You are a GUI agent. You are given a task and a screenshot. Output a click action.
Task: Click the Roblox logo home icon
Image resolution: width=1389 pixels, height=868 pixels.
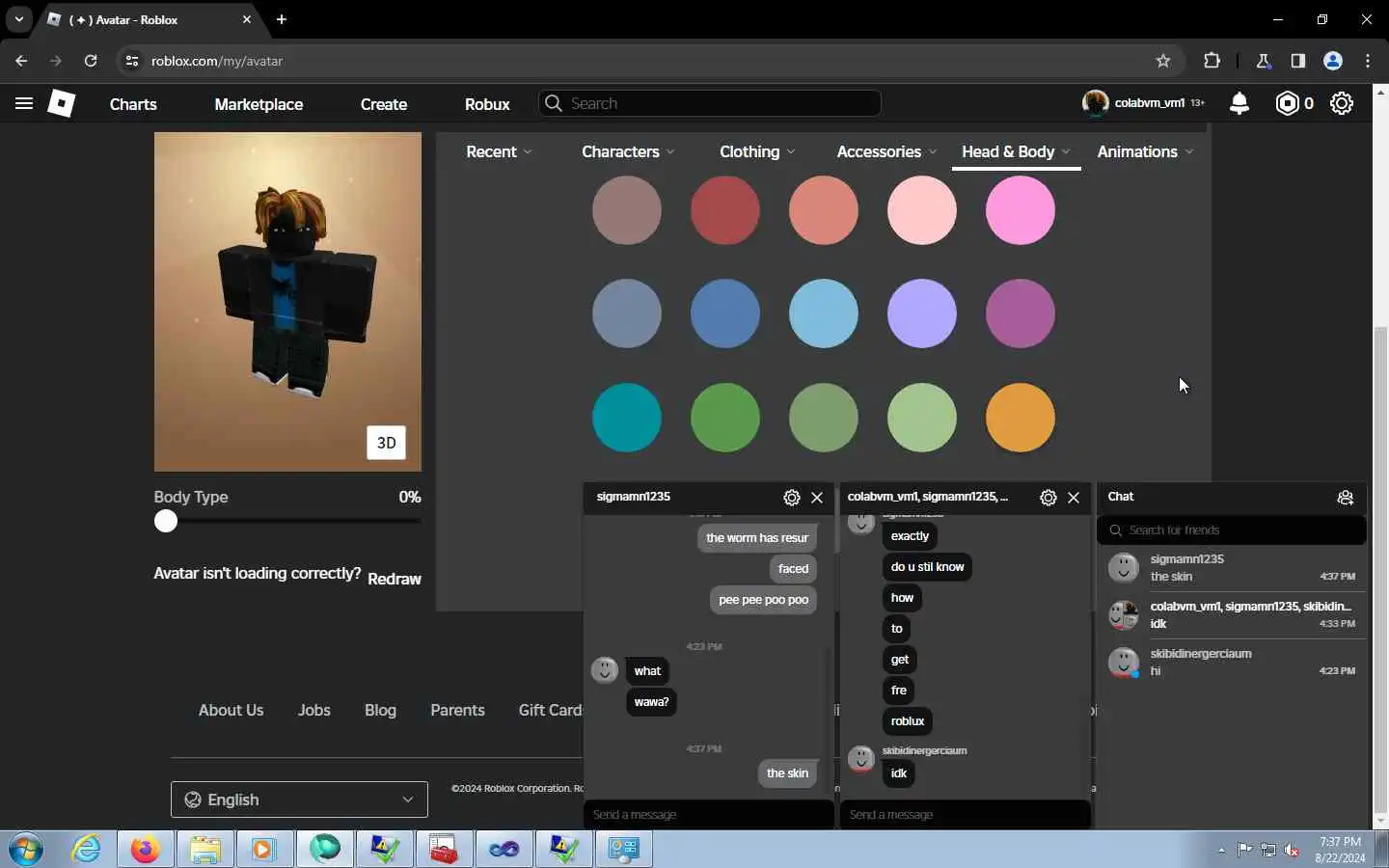coord(62,103)
